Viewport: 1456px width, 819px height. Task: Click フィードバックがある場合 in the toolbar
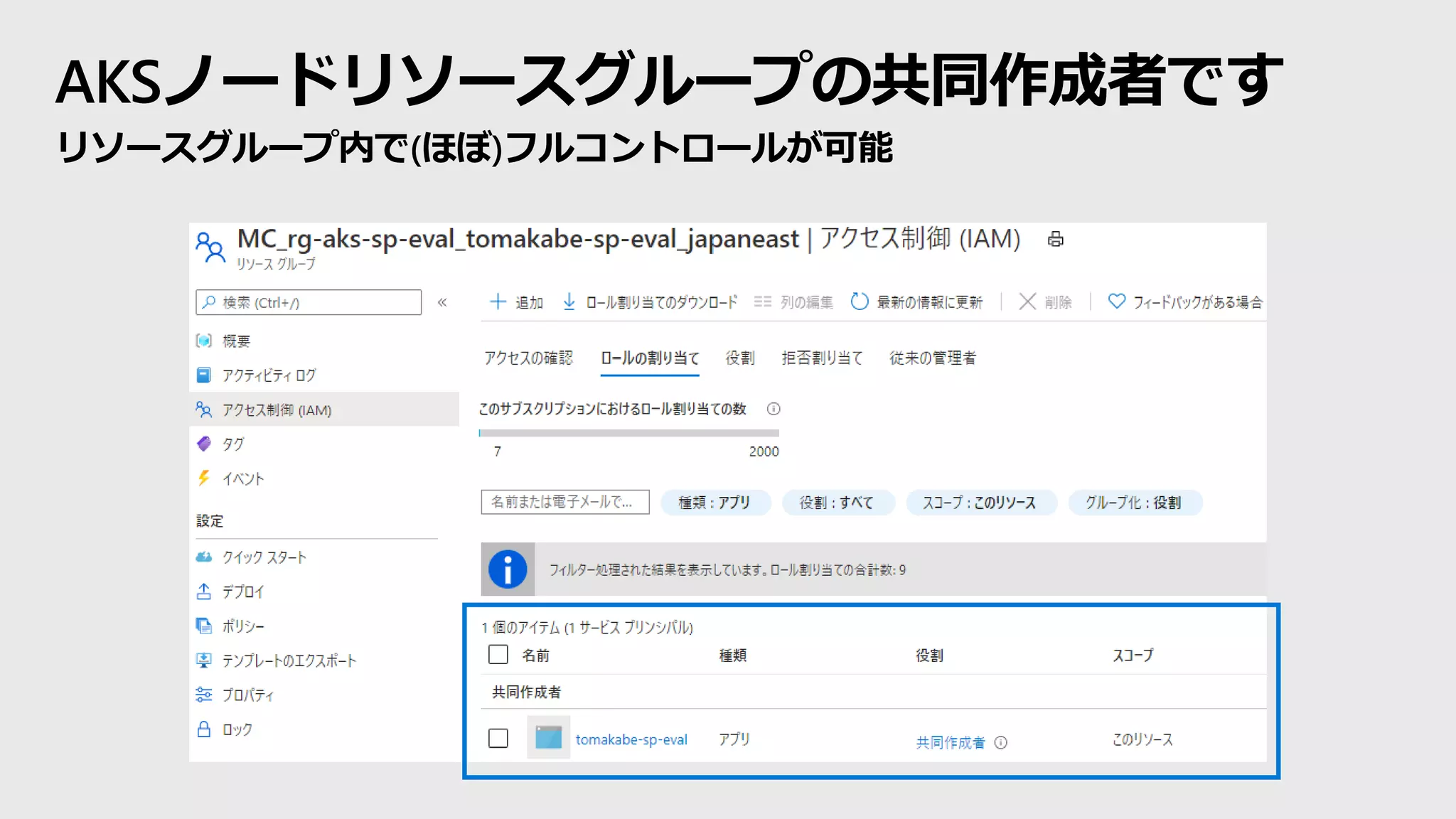click(x=1198, y=303)
